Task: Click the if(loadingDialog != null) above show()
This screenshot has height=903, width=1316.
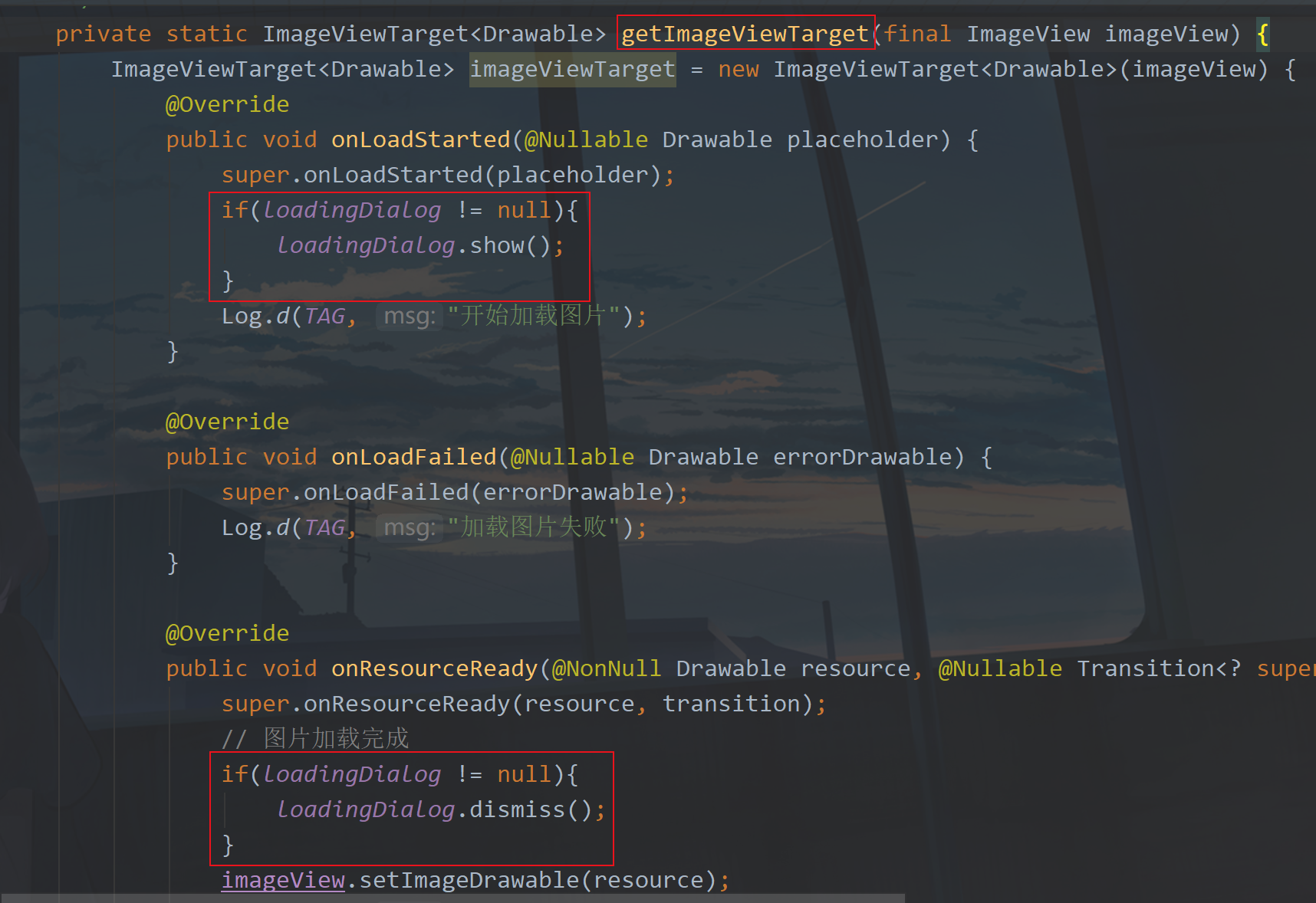Action: click(400, 210)
